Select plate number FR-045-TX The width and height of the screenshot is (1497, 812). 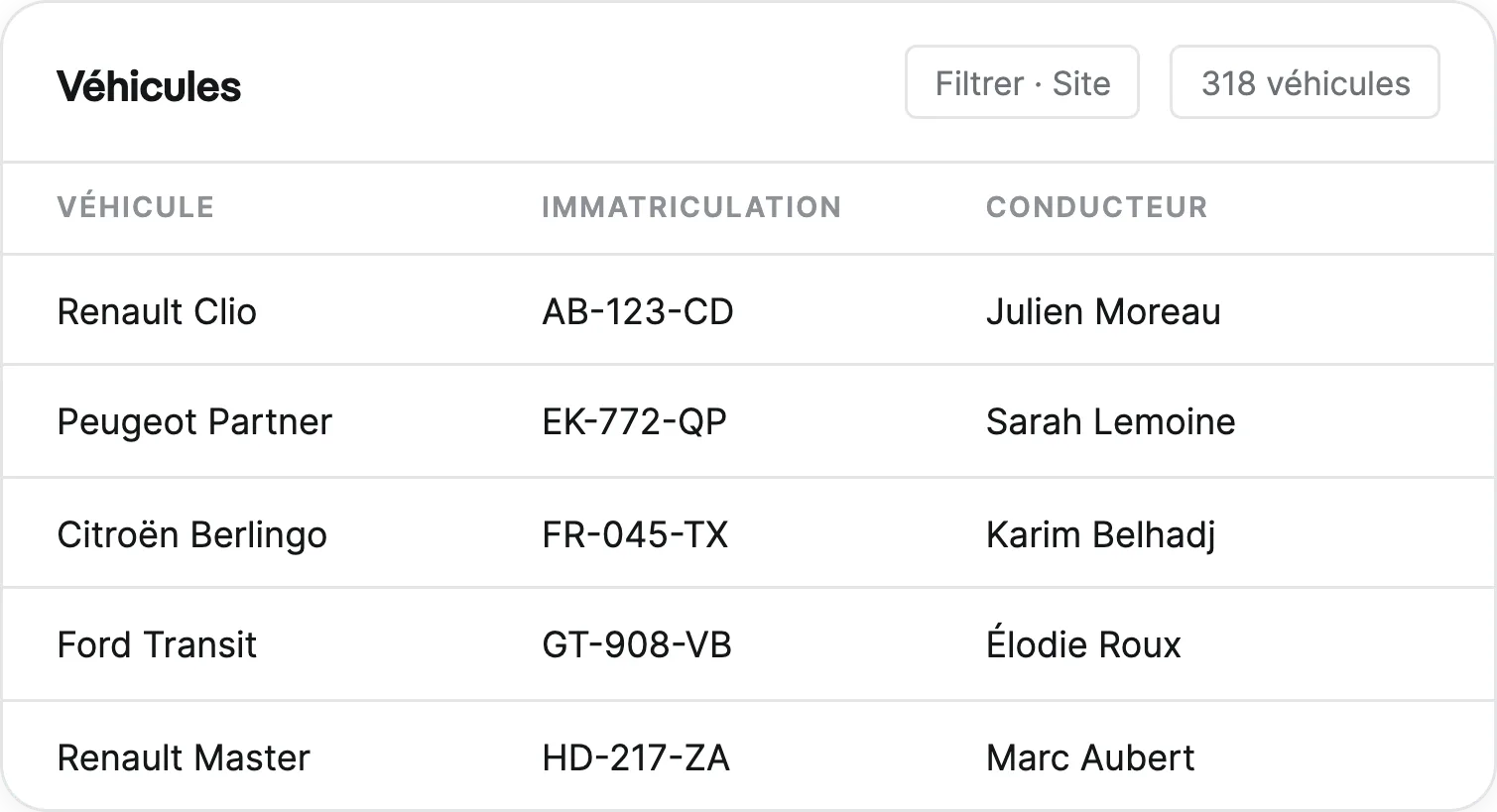(635, 534)
